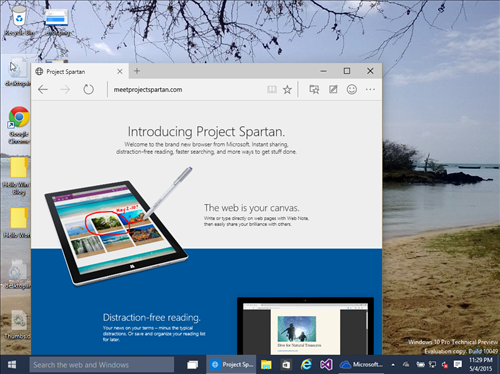This screenshot has width=500, height=374.
Task: Open Visual Studio from the taskbar
Action: [x=326, y=365]
